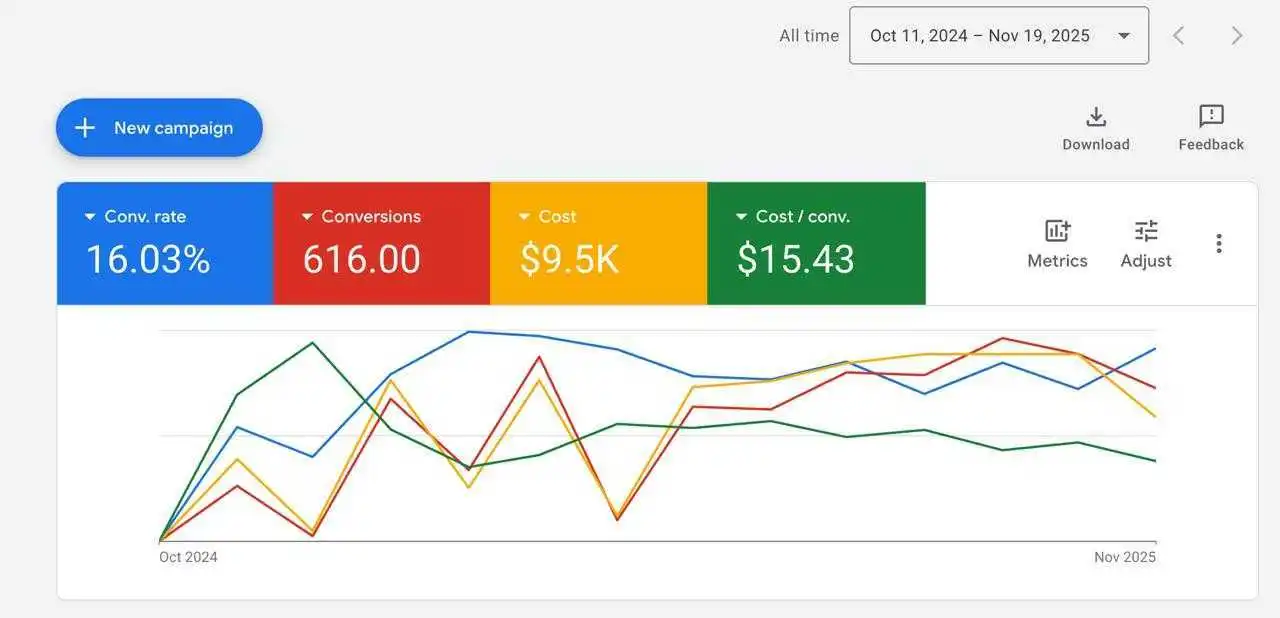Expand the Conversions metric dropdown arrow
The height and width of the screenshot is (618, 1280).
point(307,217)
